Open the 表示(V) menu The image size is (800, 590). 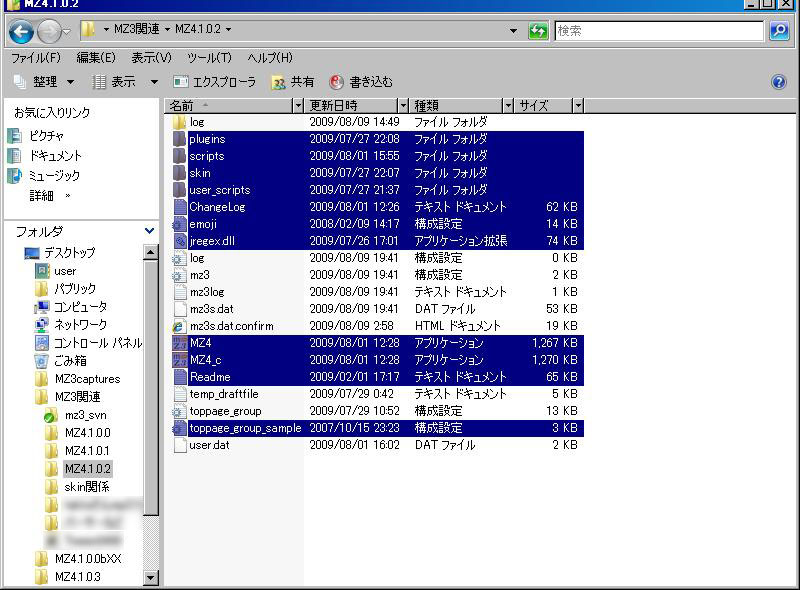151,58
